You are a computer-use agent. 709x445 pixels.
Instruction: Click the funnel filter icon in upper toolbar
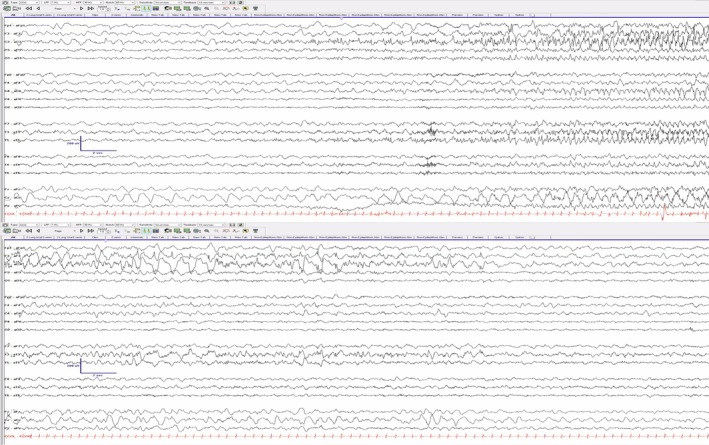tap(255, 8)
